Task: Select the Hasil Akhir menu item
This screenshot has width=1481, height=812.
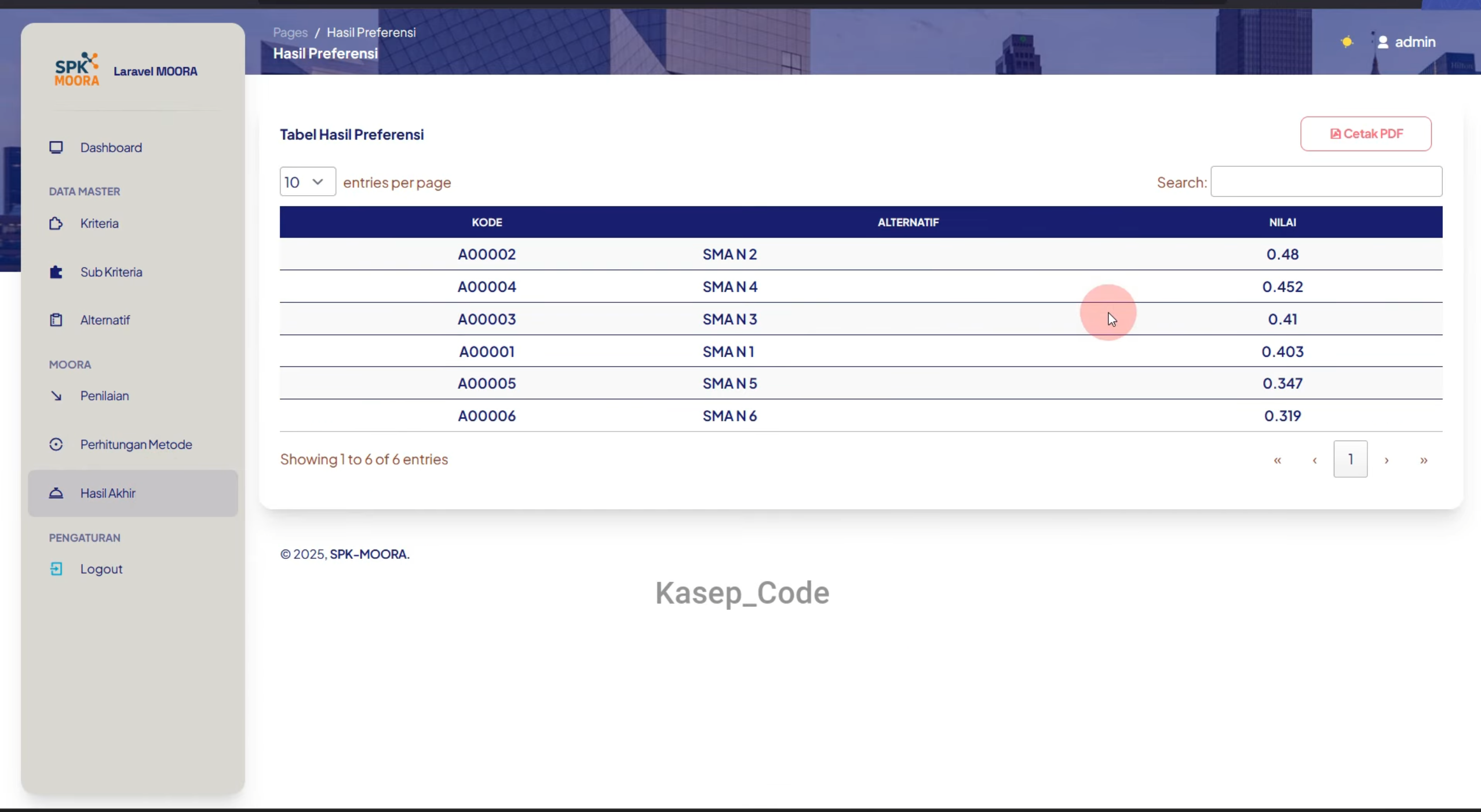Action: pos(133,493)
